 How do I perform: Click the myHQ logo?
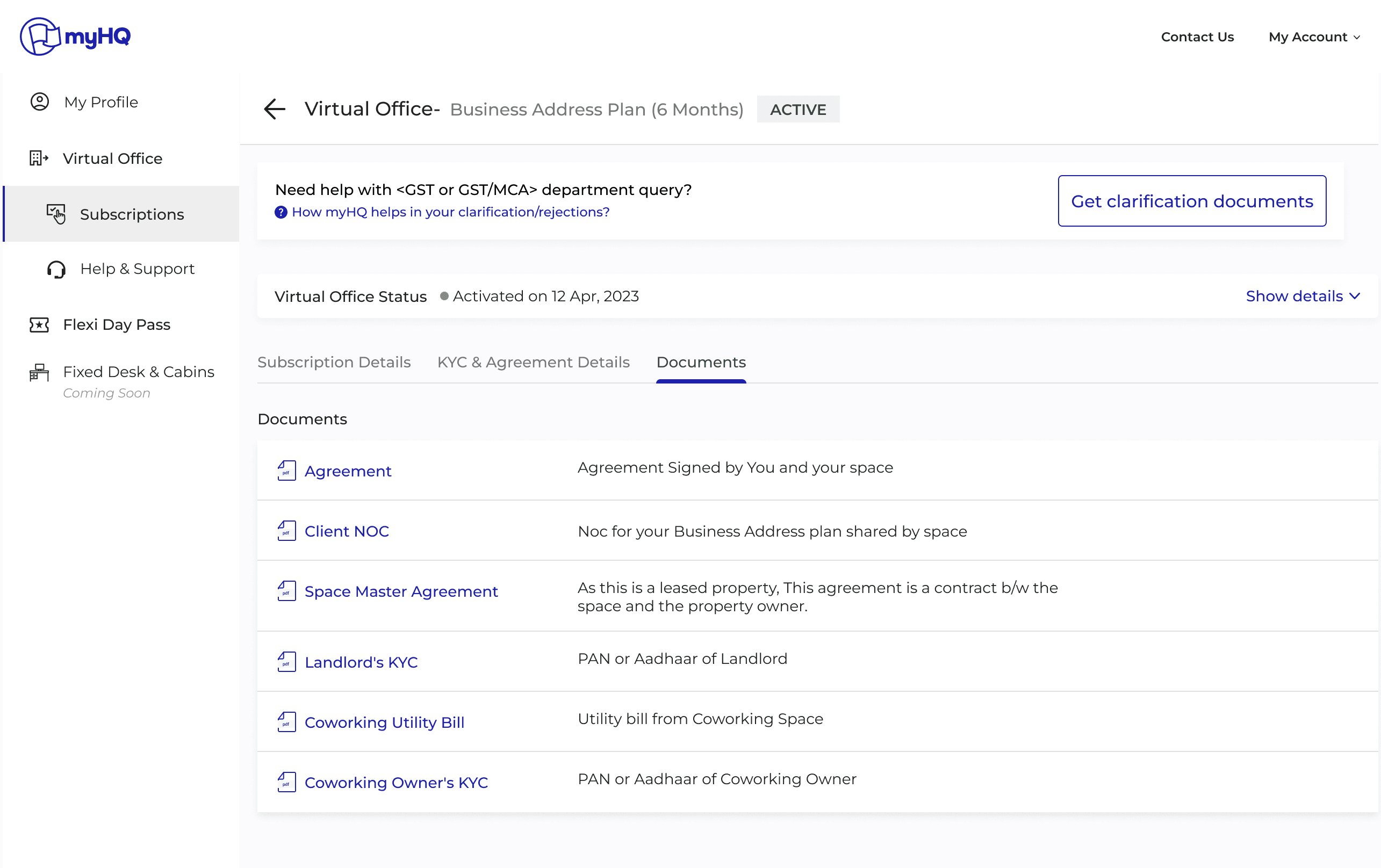75,36
